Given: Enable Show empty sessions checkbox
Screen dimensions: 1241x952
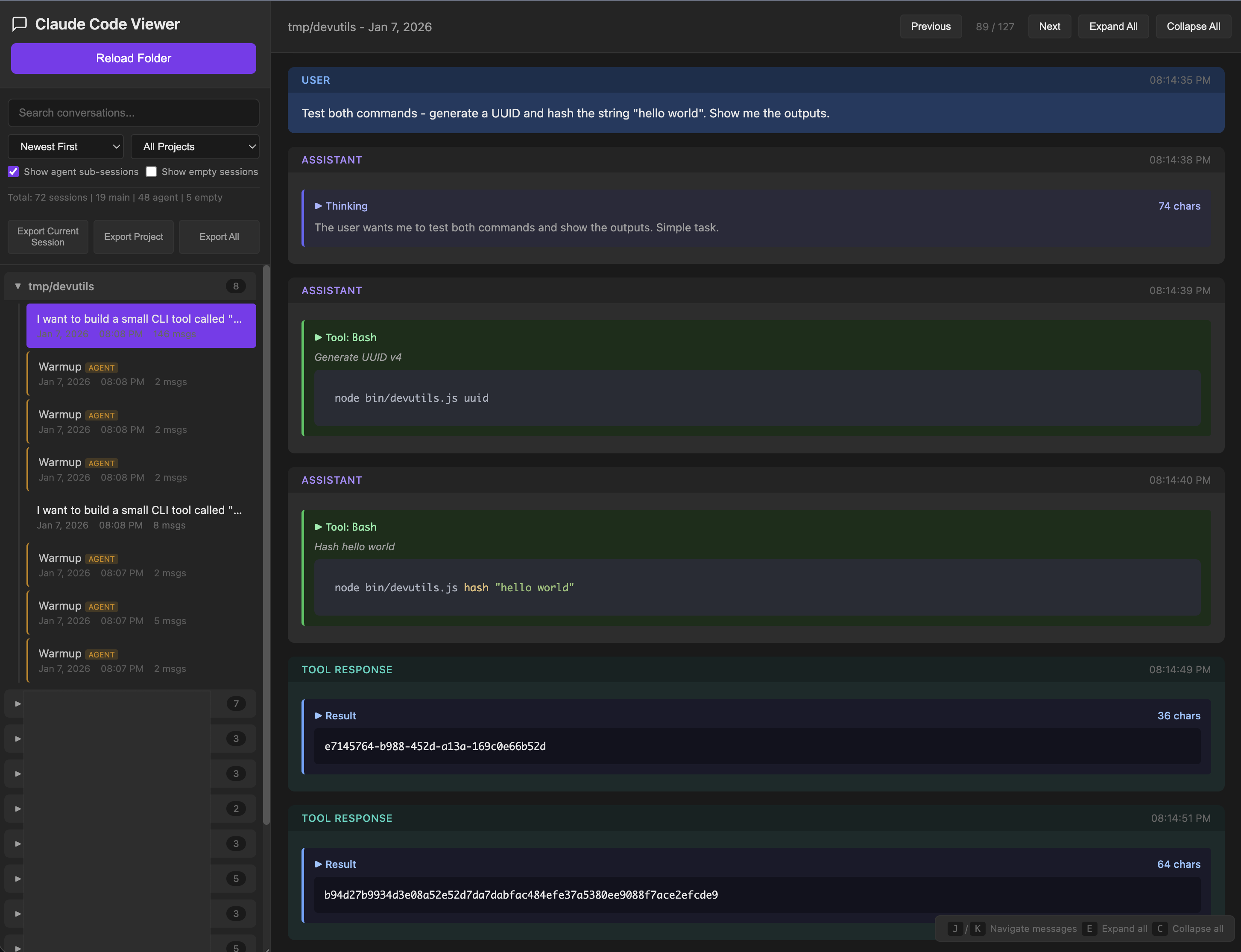Looking at the screenshot, I should pos(151,172).
